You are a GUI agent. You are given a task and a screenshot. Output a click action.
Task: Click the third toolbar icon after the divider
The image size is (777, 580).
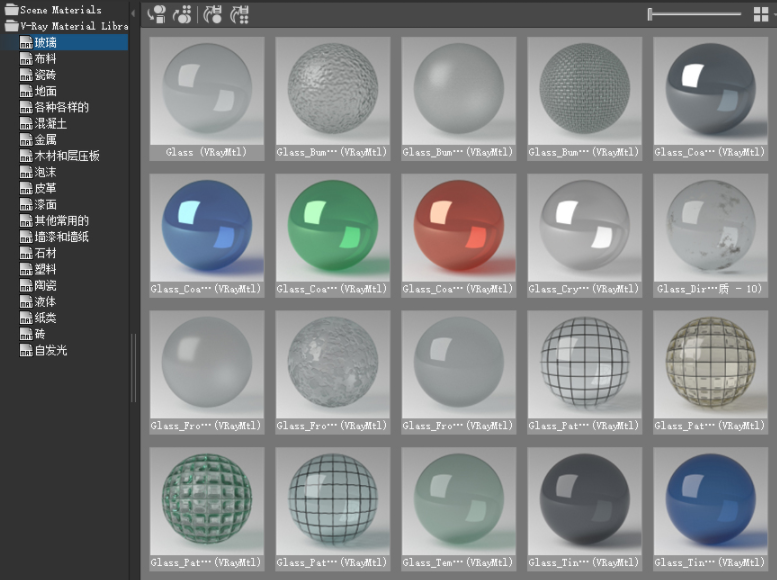213,14
